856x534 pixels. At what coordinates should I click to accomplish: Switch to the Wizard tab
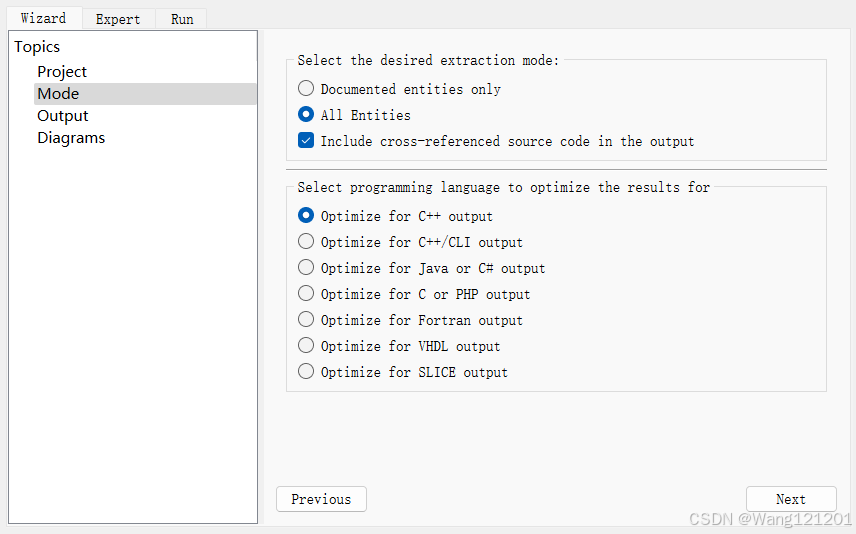[43, 18]
